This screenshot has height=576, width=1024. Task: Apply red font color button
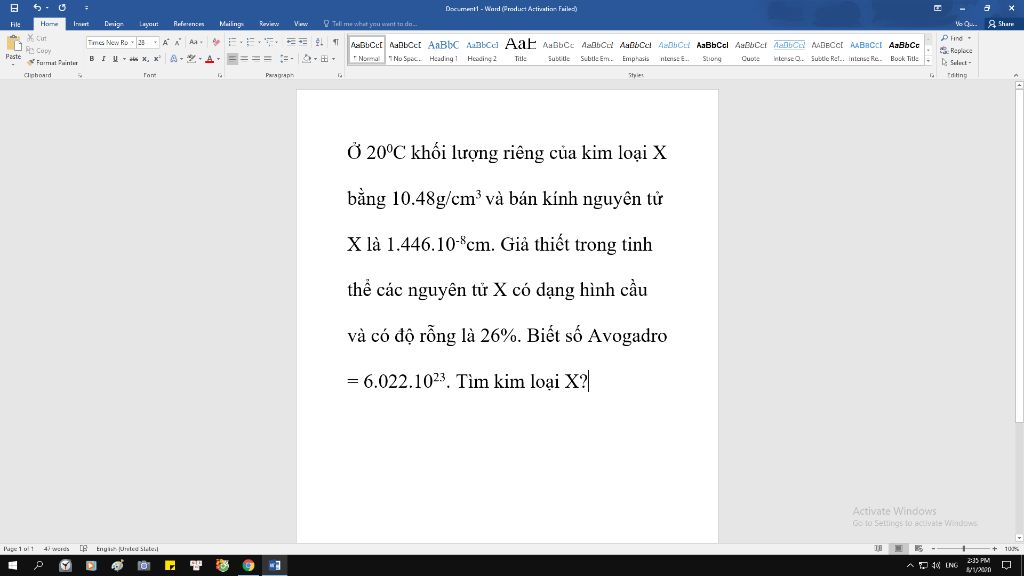coord(210,59)
